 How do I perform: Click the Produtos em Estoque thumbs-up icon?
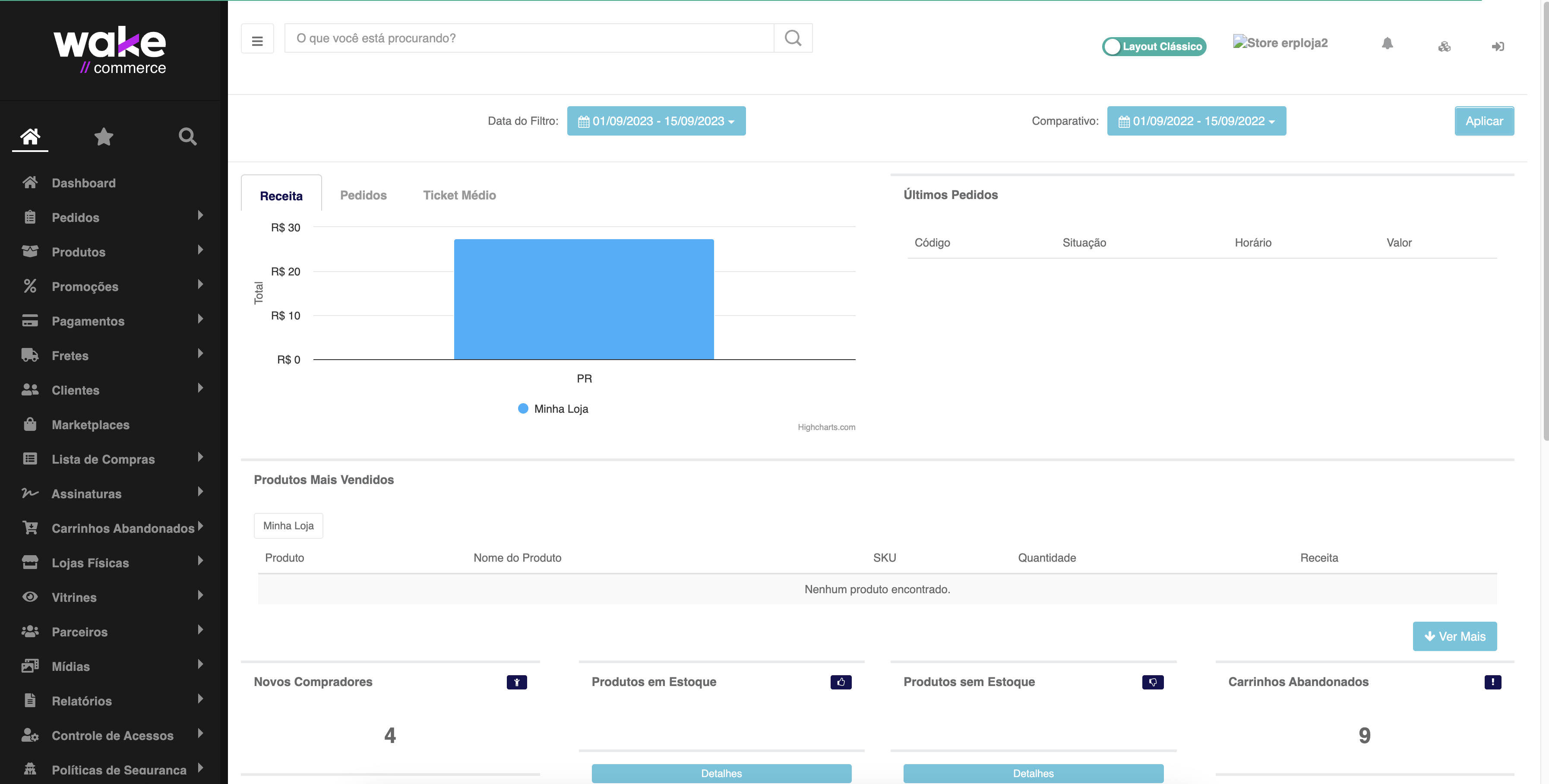click(x=841, y=682)
